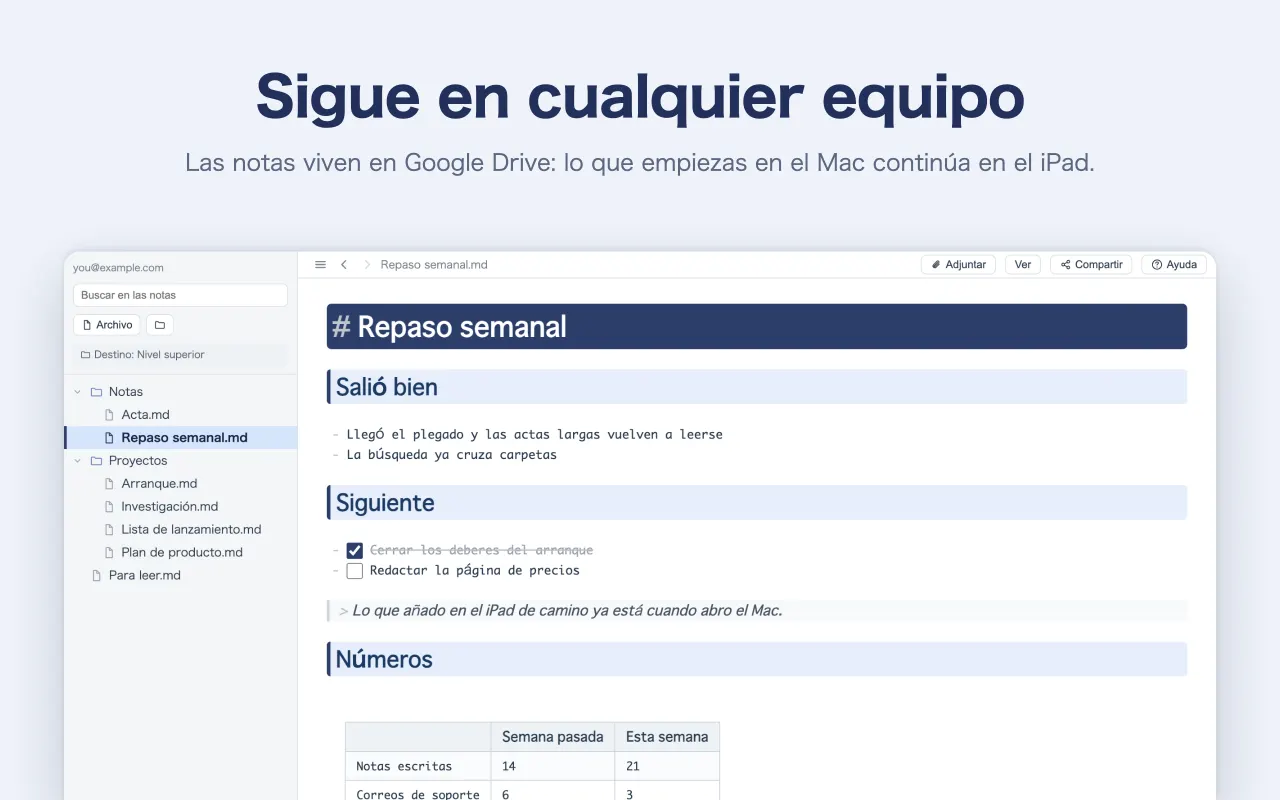Click the 'Semana pasada' table header
The image size is (1280, 800).
(x=553, y=737)
